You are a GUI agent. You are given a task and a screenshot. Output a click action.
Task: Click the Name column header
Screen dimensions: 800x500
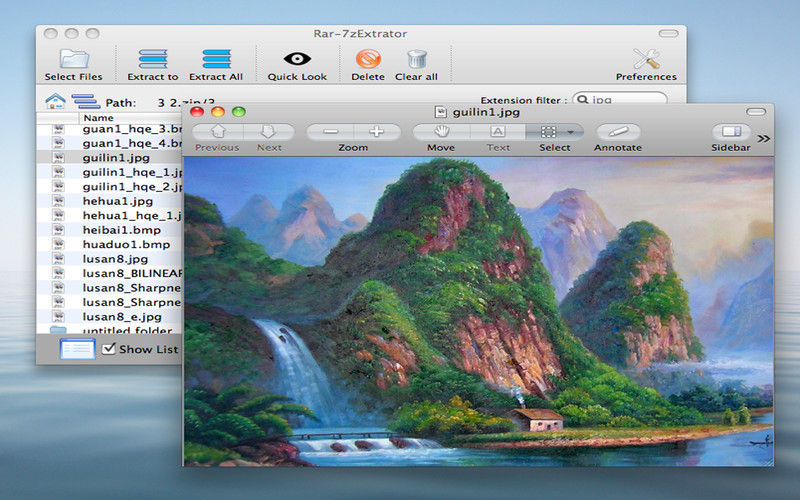coord(131,118)
